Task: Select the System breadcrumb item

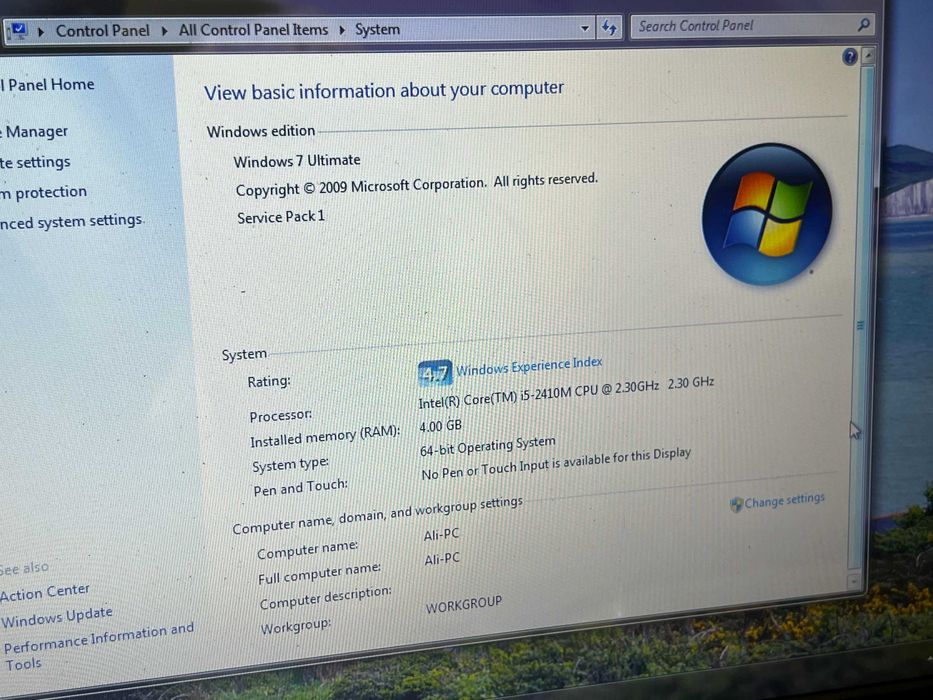Action: (377, 29)
